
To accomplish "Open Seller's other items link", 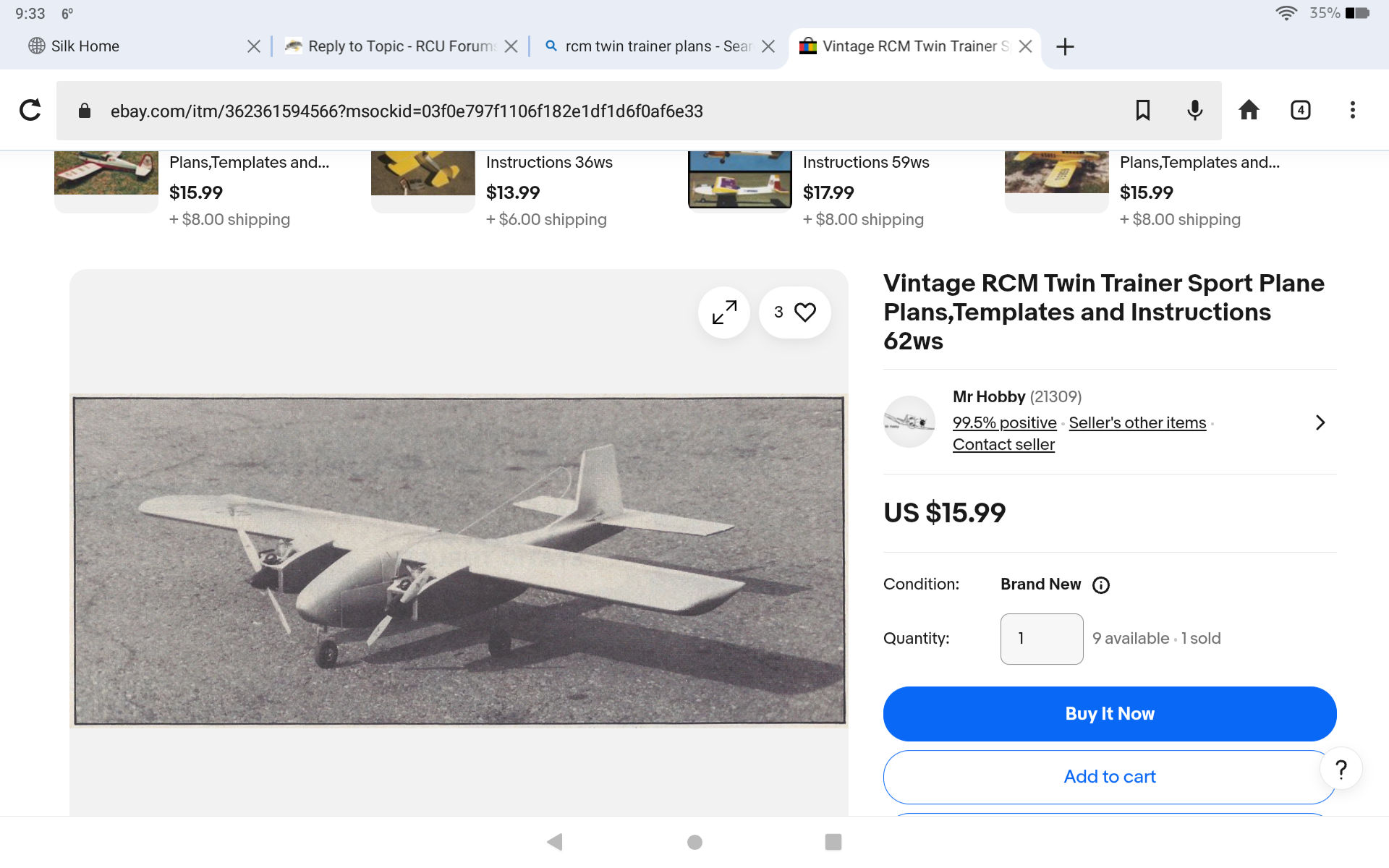I will (x=1137, y=423).
